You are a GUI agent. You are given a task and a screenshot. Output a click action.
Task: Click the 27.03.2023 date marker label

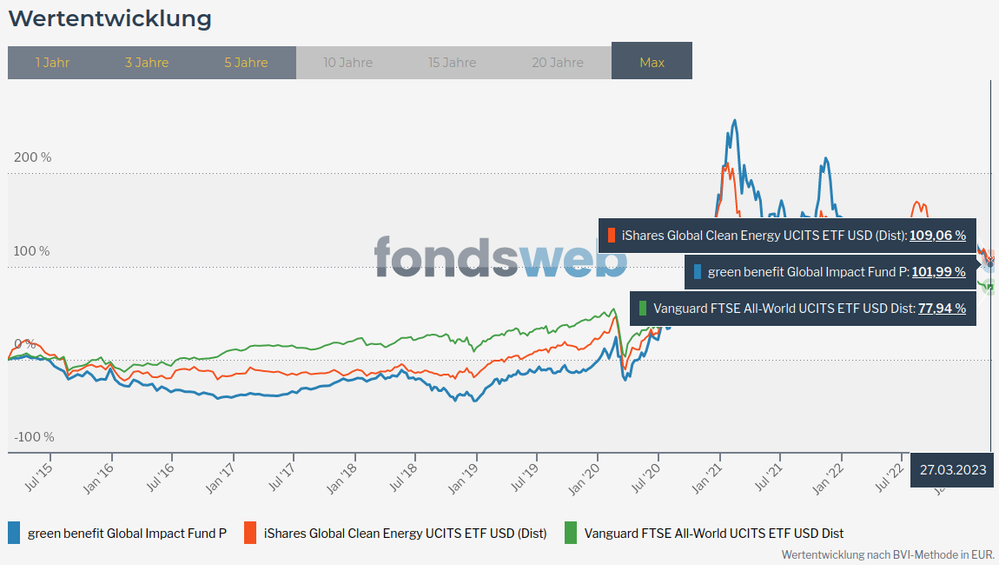[953, 470]
